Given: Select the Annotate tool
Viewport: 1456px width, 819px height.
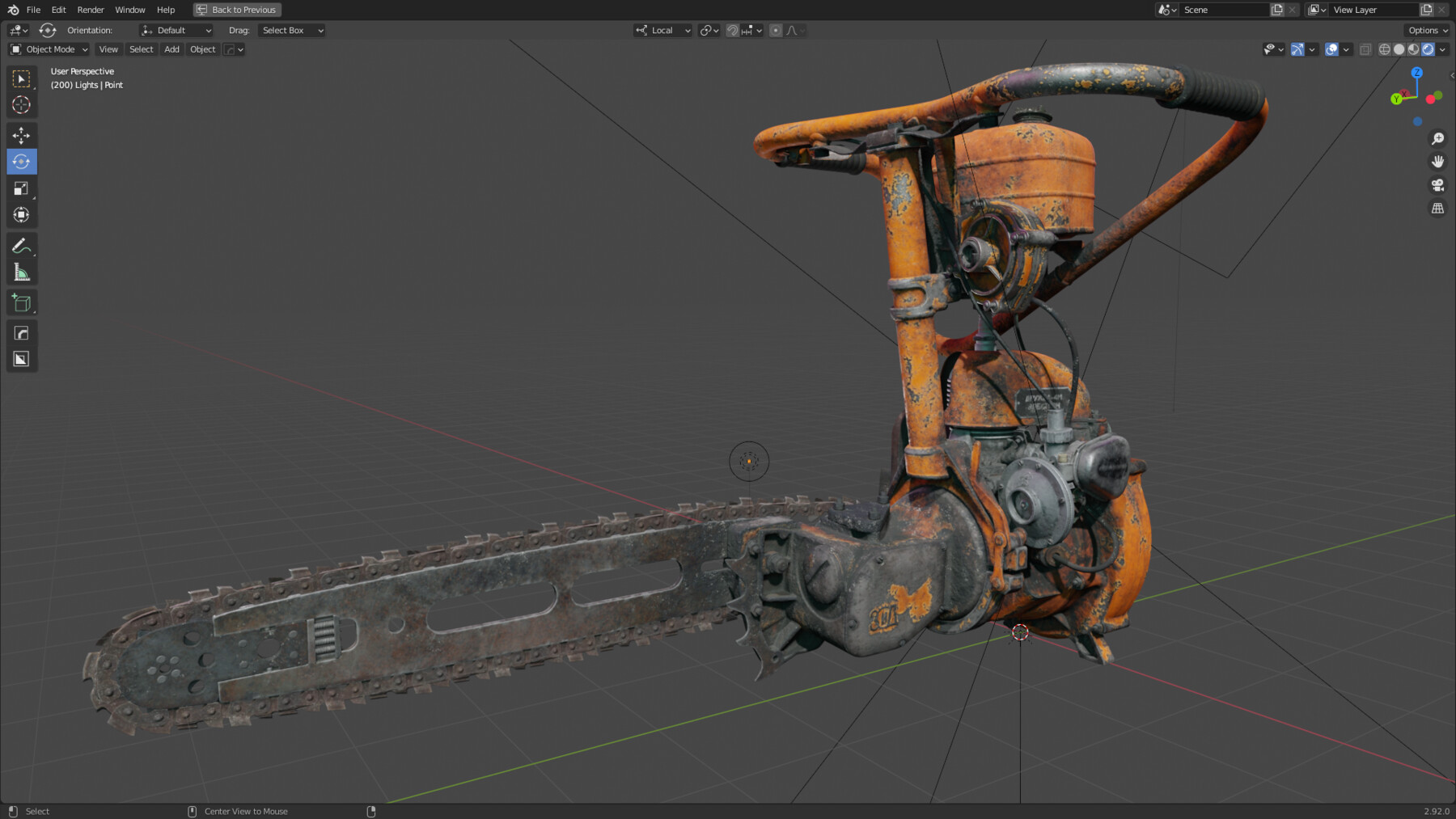Looking at the screenshot, I should 21,245.
